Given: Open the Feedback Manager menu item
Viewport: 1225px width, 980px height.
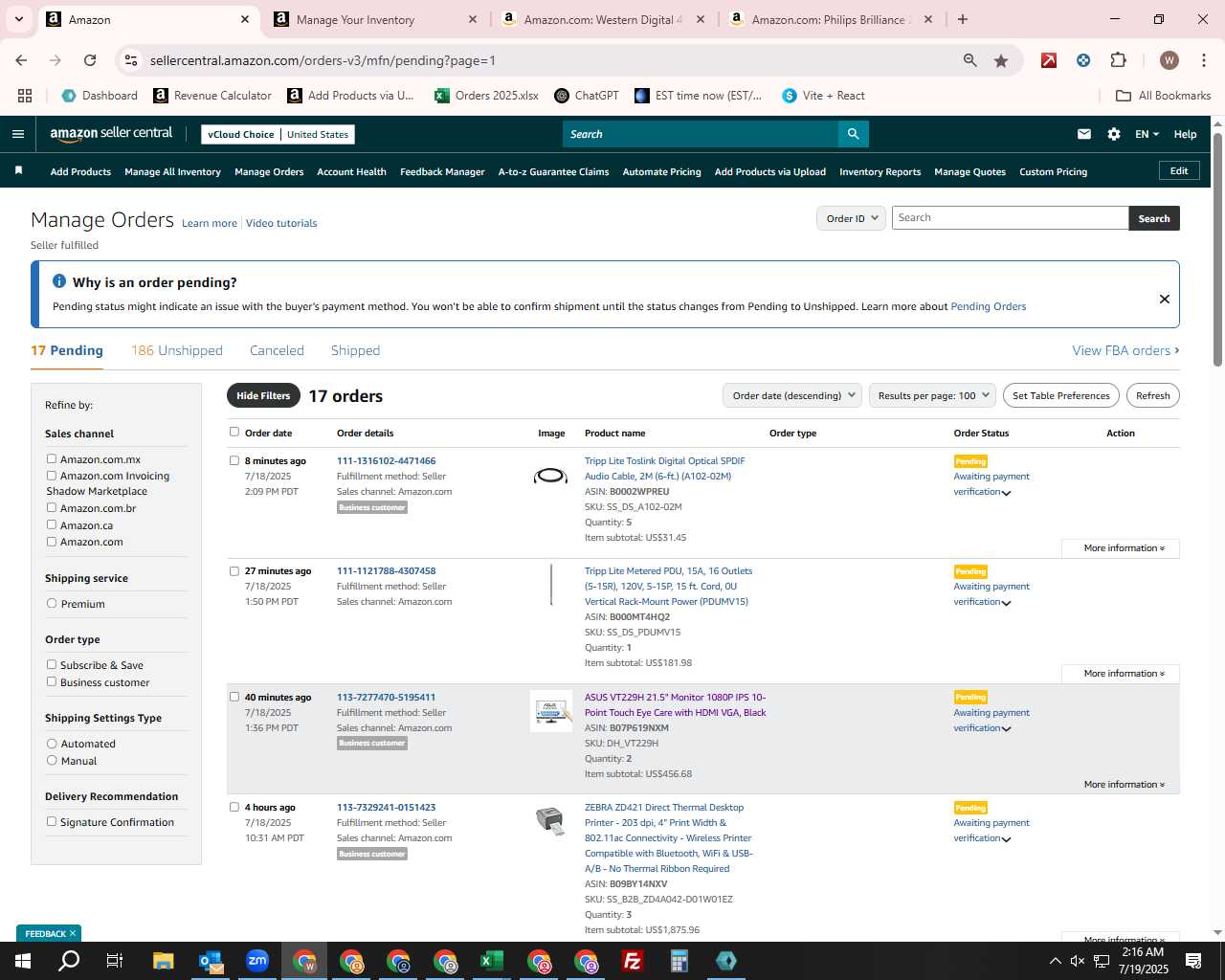Looking at the screenshot, I should (442, 171).
